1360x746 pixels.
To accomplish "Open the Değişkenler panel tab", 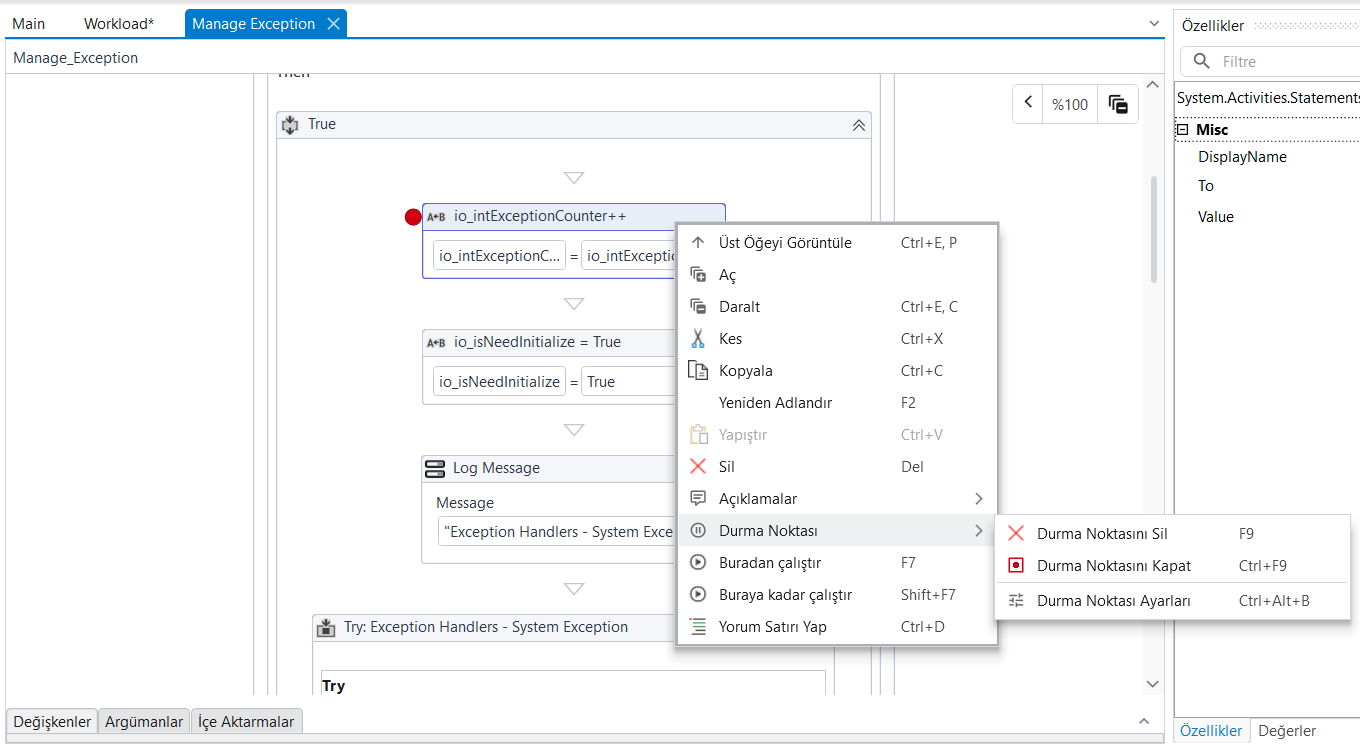I will (x=52, y=721).
